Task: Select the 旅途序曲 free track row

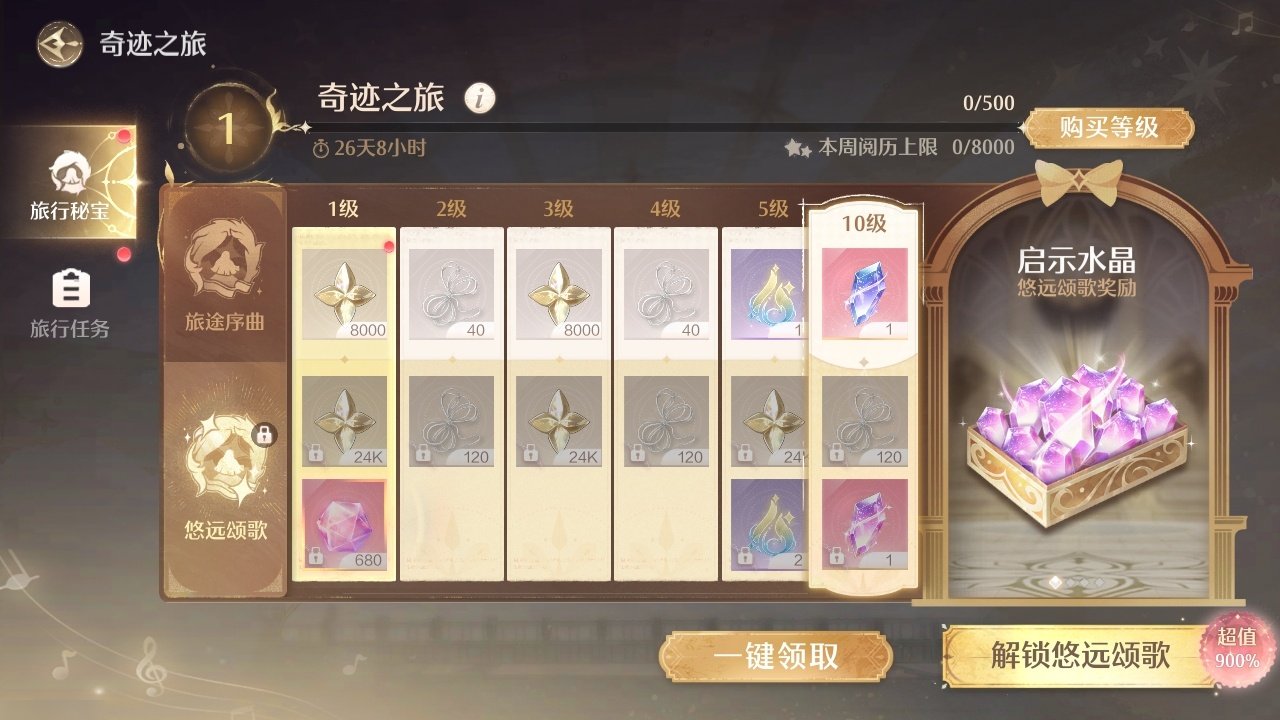Action: 223,275
